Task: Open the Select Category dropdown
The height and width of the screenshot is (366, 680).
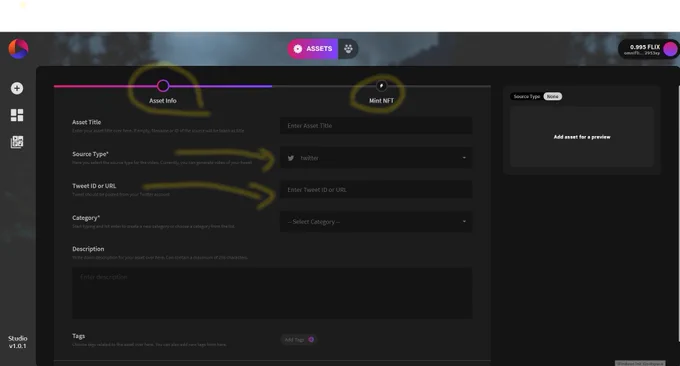Action: [376, 222]
